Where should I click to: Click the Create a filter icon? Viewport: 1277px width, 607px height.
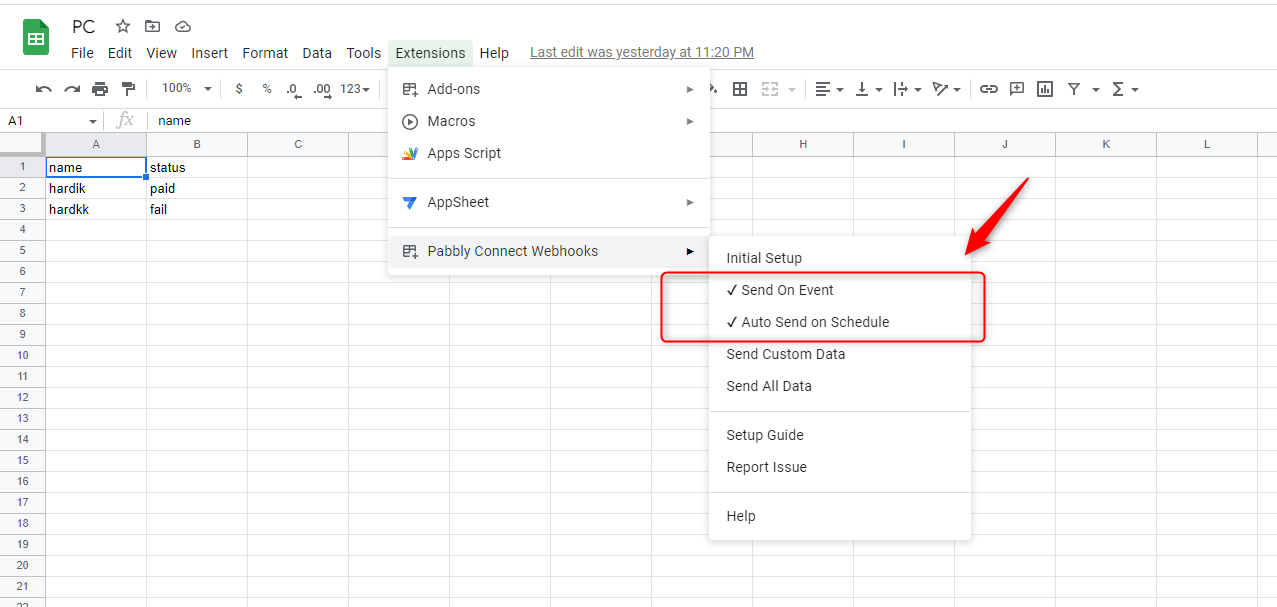pyautogui.click(x=1074, y=89)
